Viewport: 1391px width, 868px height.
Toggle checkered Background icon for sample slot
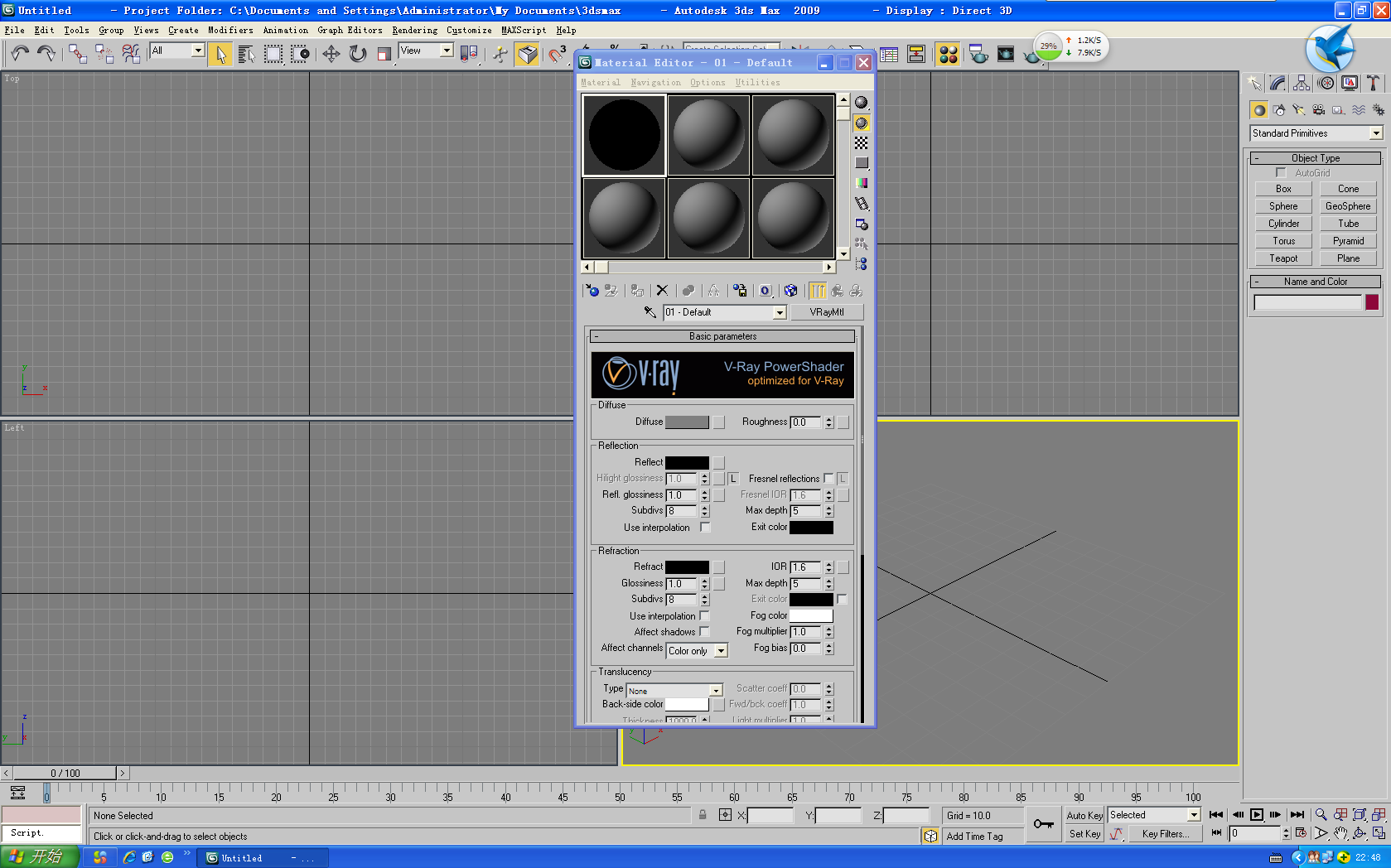862,142
